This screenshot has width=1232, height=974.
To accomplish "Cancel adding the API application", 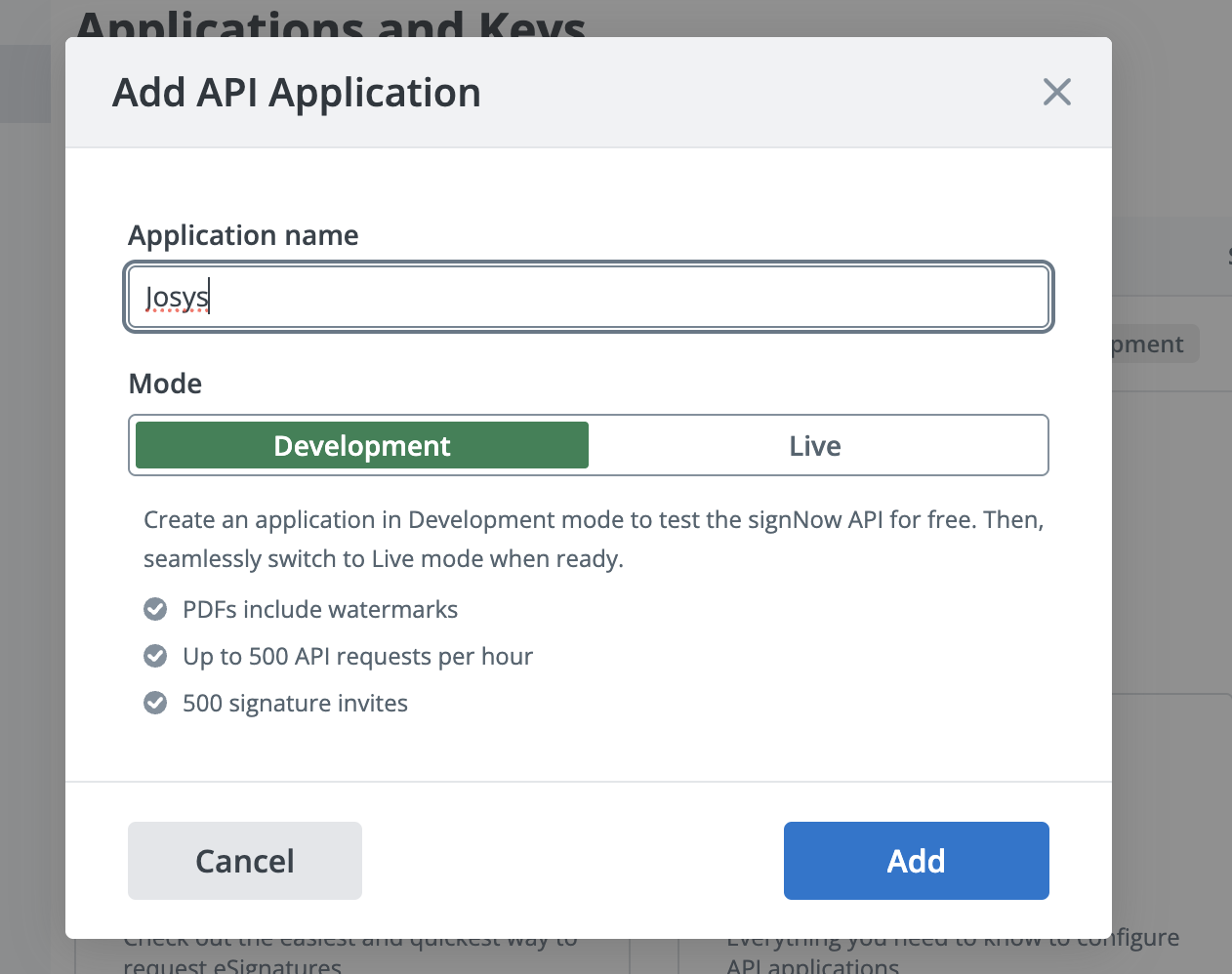I will coord(245,861).
